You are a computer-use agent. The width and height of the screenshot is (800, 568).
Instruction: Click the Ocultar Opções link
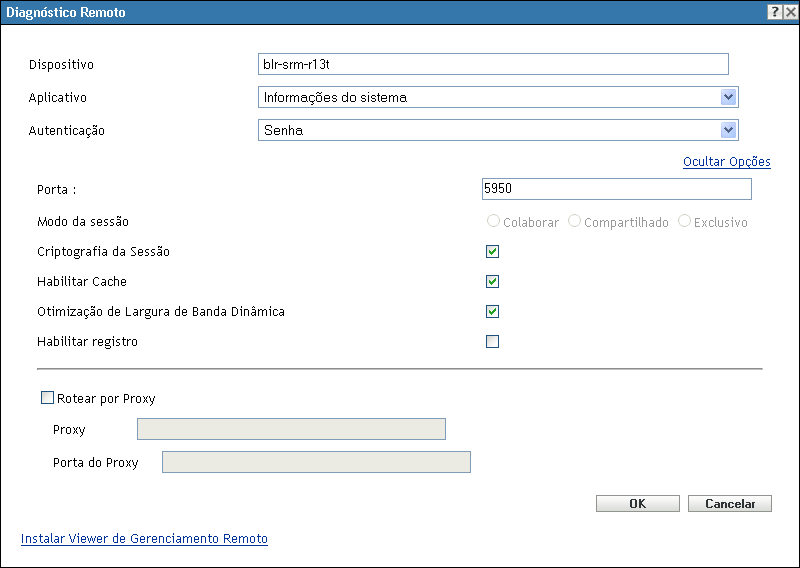(726, 161)
